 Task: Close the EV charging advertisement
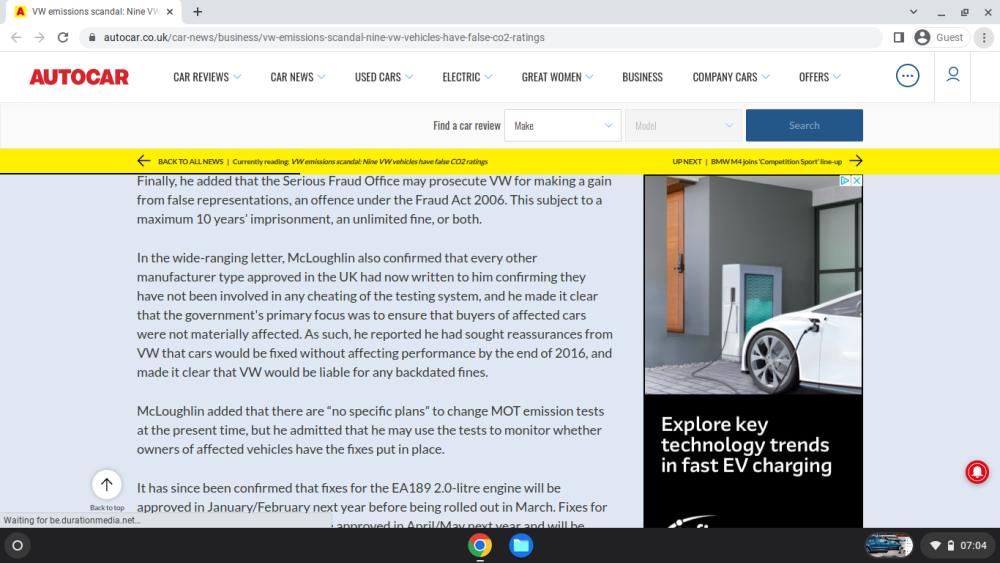[857, 181]
